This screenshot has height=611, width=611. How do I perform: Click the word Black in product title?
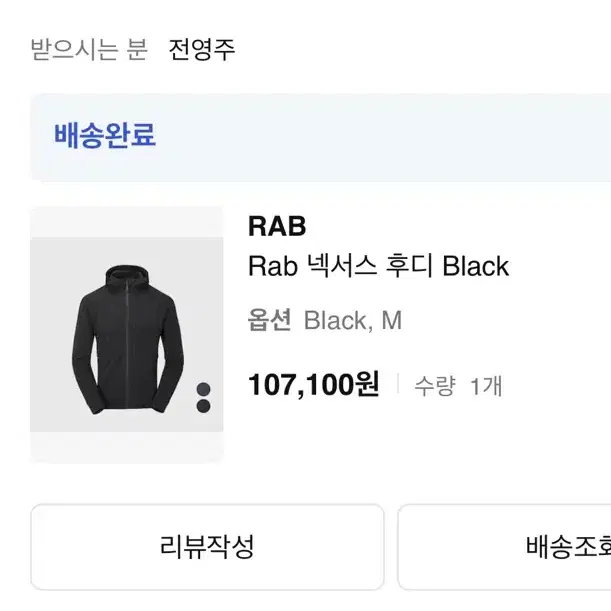click(476, 266)
